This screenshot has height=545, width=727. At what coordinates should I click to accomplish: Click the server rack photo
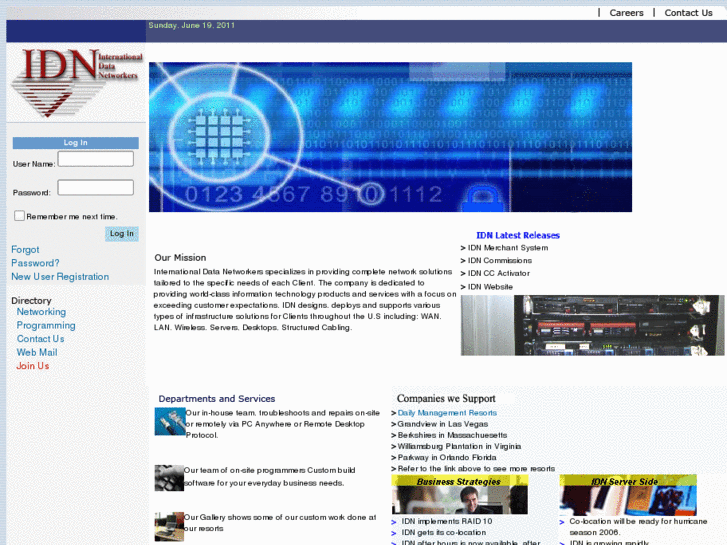(592, 325)
